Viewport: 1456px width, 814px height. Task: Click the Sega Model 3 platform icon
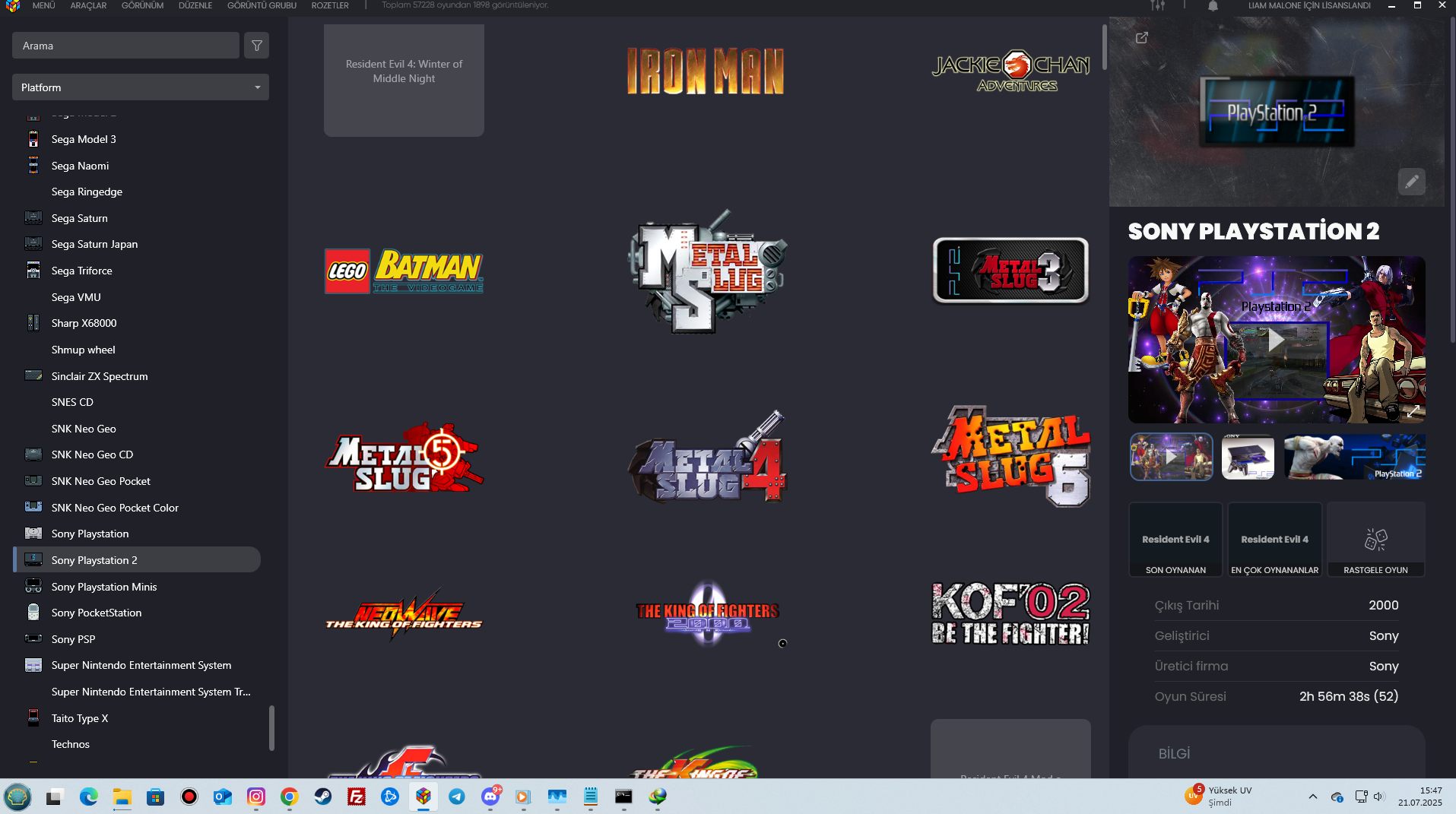[x=33, y=139]
